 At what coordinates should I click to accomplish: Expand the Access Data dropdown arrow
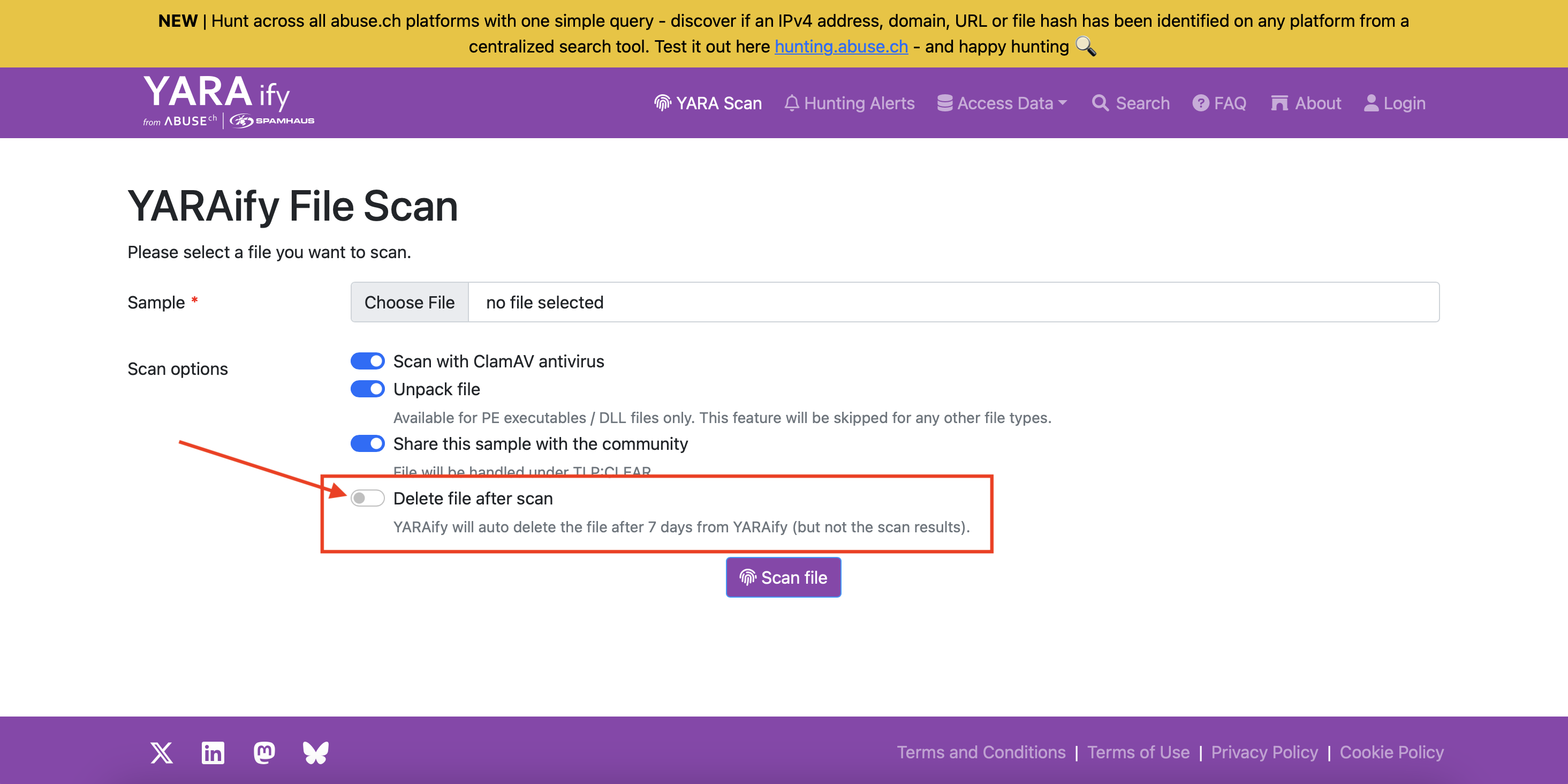click(x=1063, y=103)
